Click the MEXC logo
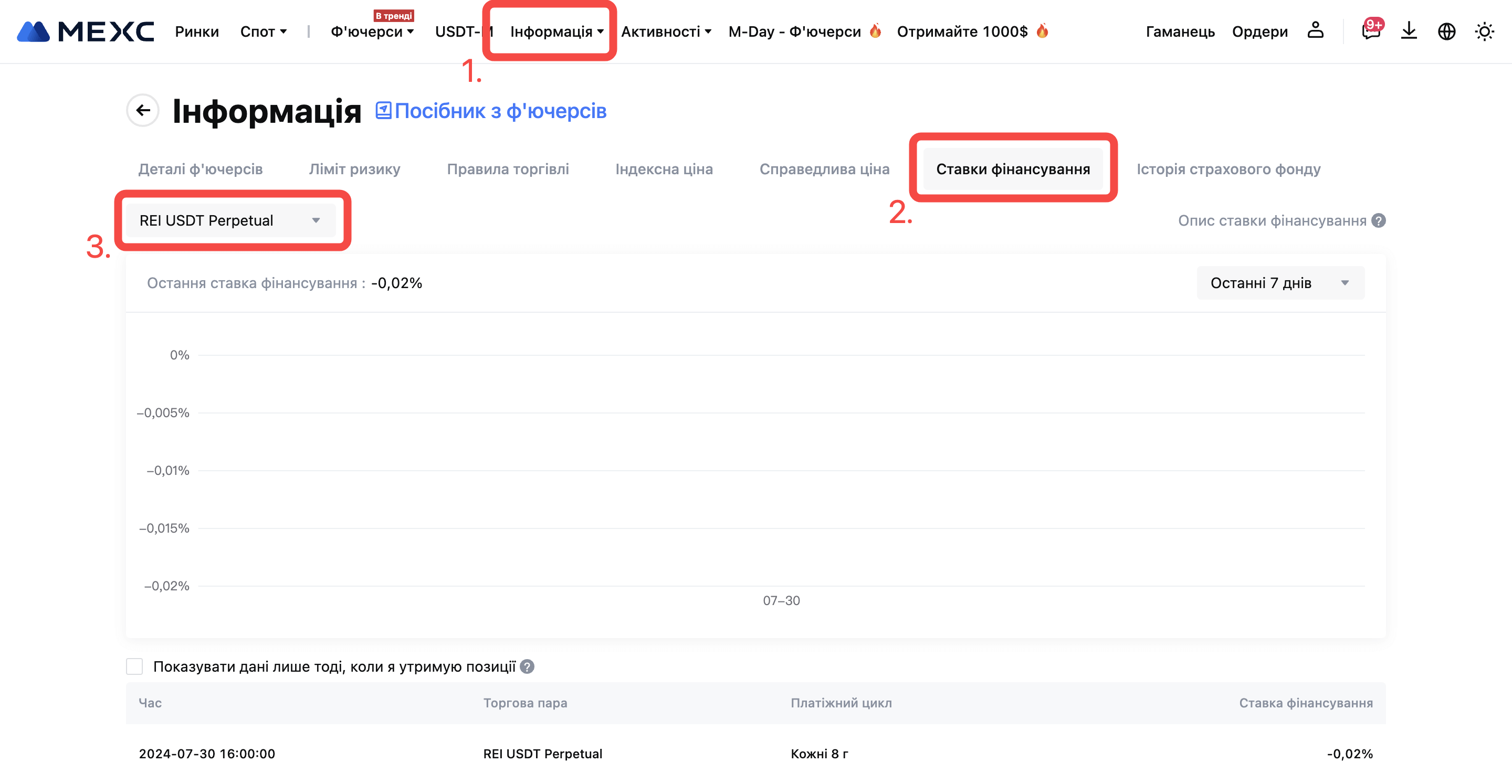Viewport: 1512px width, 784px height. [x=85, y=31]
